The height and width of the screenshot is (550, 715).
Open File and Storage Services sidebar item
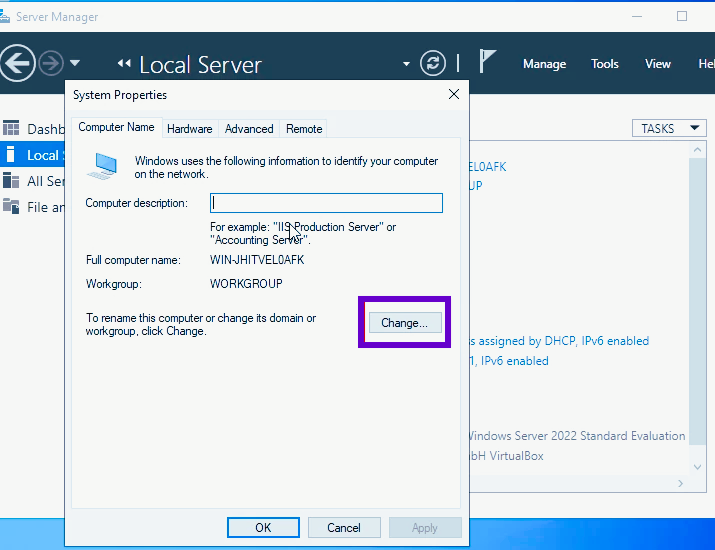32,207
